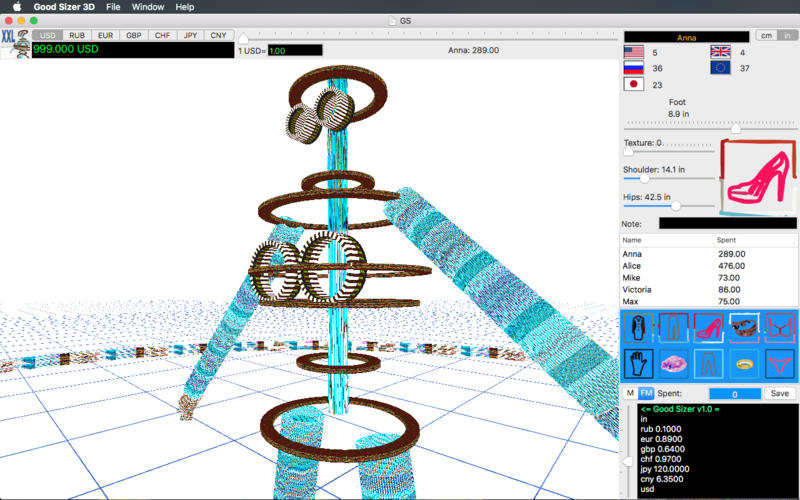Switch units to in
Viewport: 800px width, 500px height.
(x=787, y=35)
